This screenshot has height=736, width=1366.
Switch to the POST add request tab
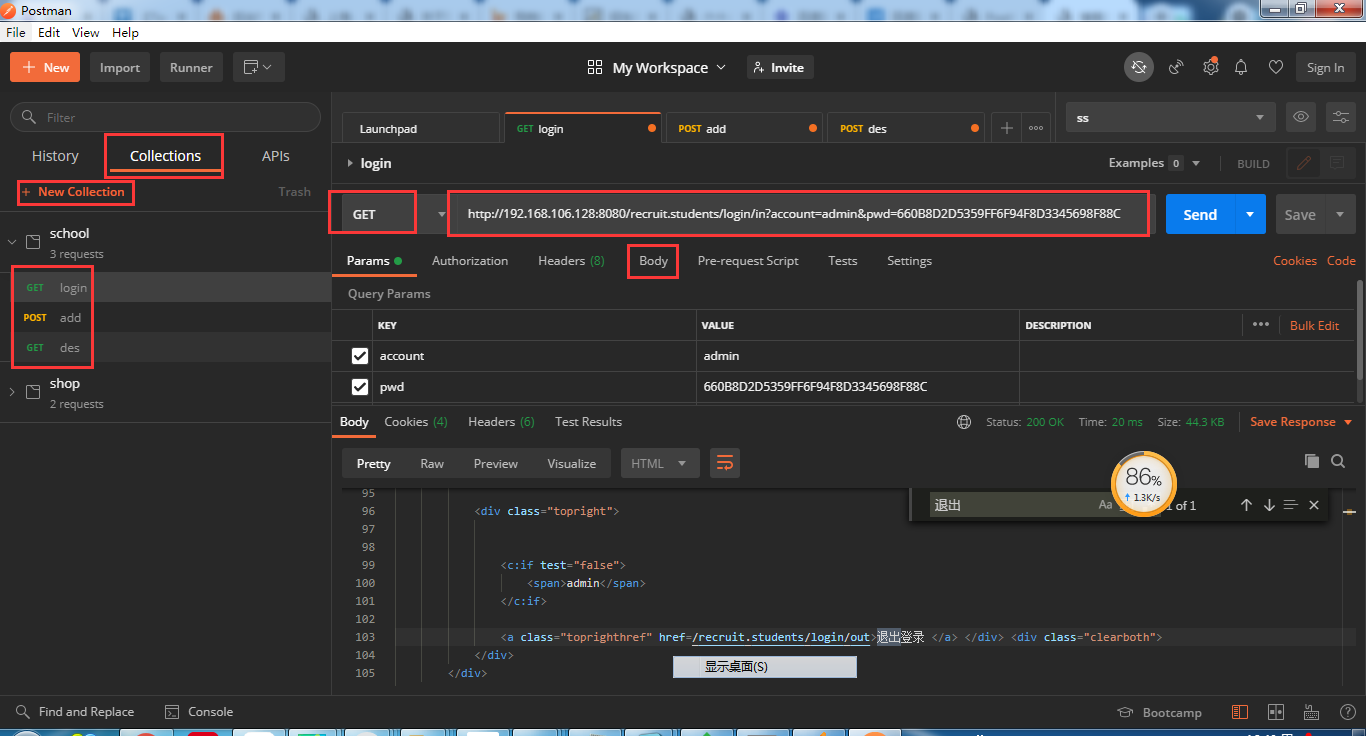pyautogui.click(x=746, y=128)
